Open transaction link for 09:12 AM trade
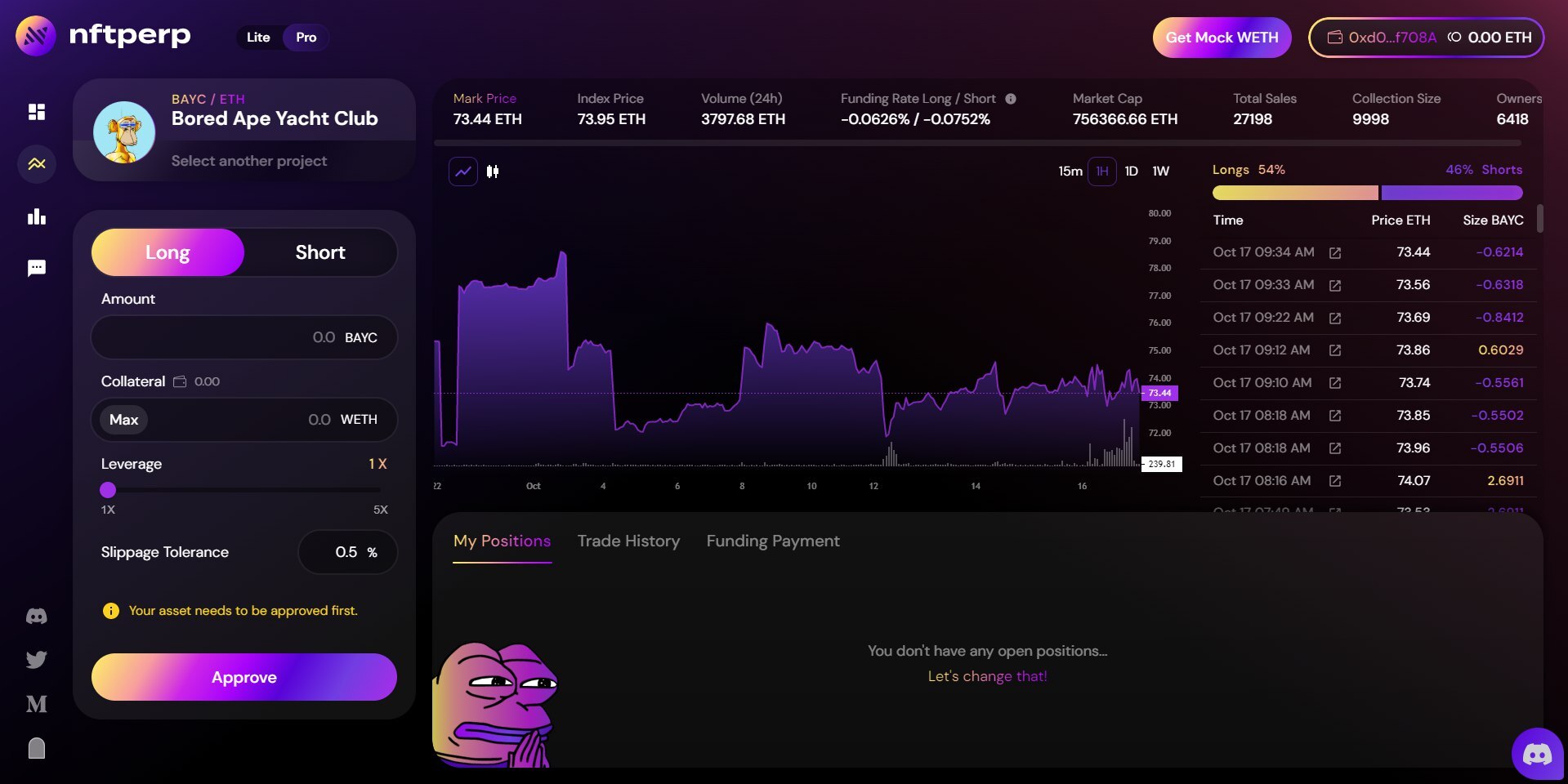This screenshot has height=784, width=1568. click(1335, 350)
